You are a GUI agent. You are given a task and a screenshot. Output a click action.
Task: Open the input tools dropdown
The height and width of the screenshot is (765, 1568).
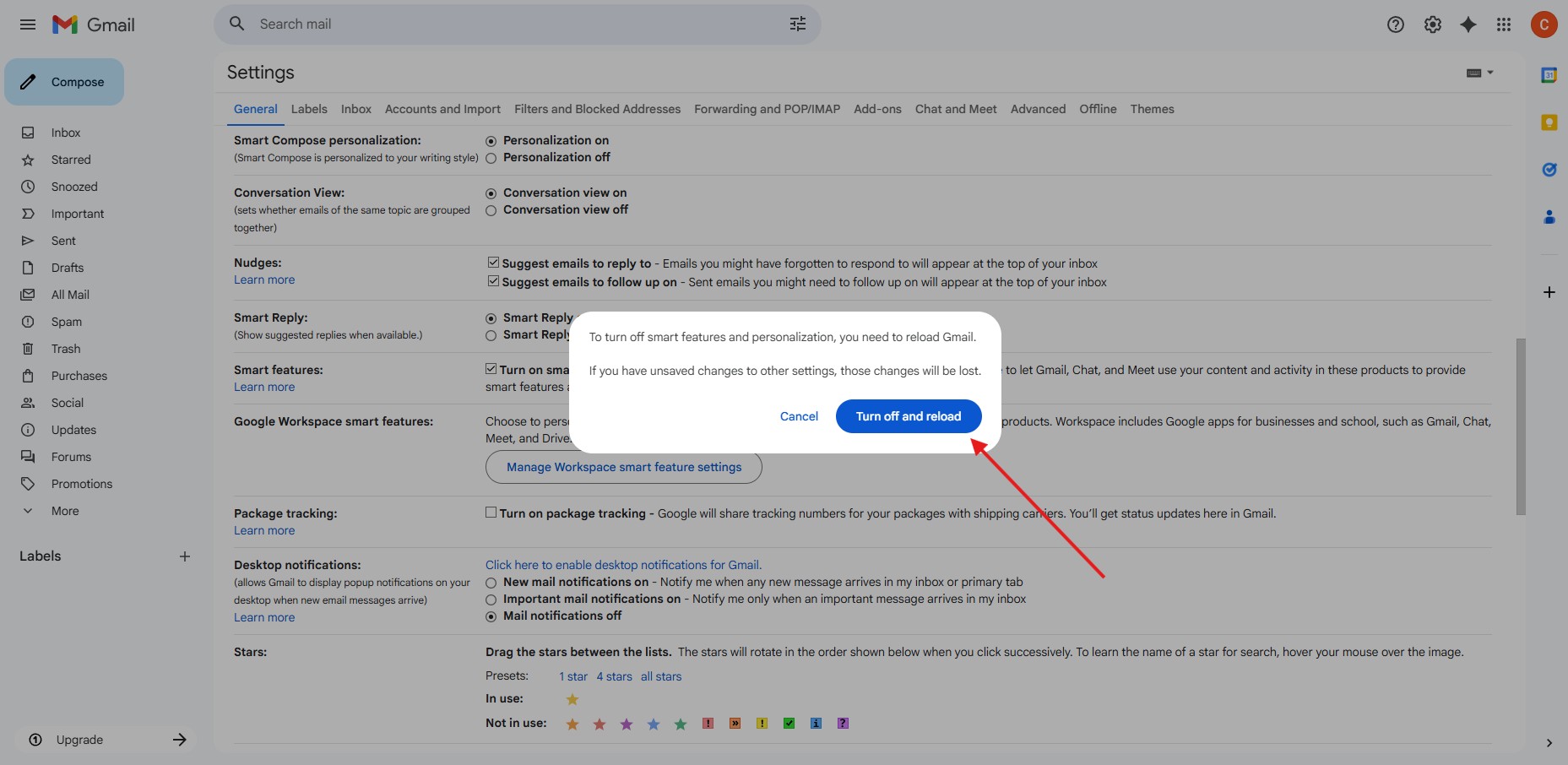point(1480,73)
